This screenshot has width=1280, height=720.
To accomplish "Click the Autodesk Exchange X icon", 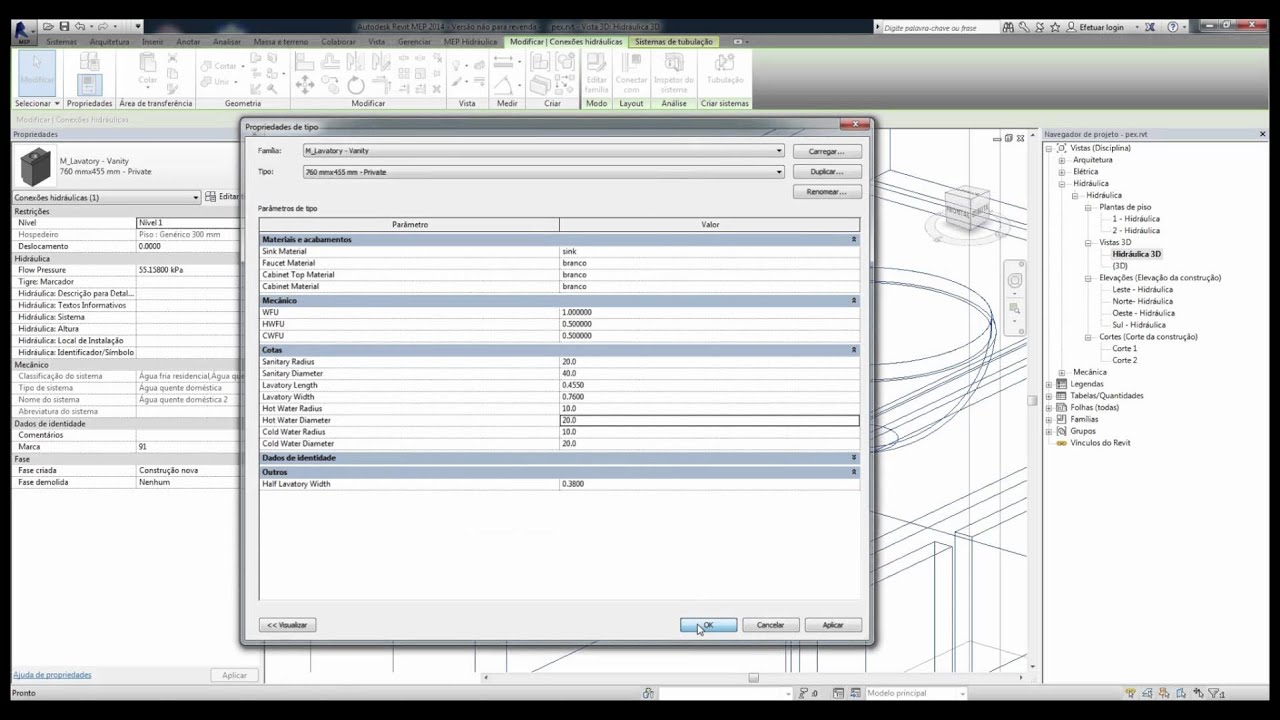I will 1148,27.
